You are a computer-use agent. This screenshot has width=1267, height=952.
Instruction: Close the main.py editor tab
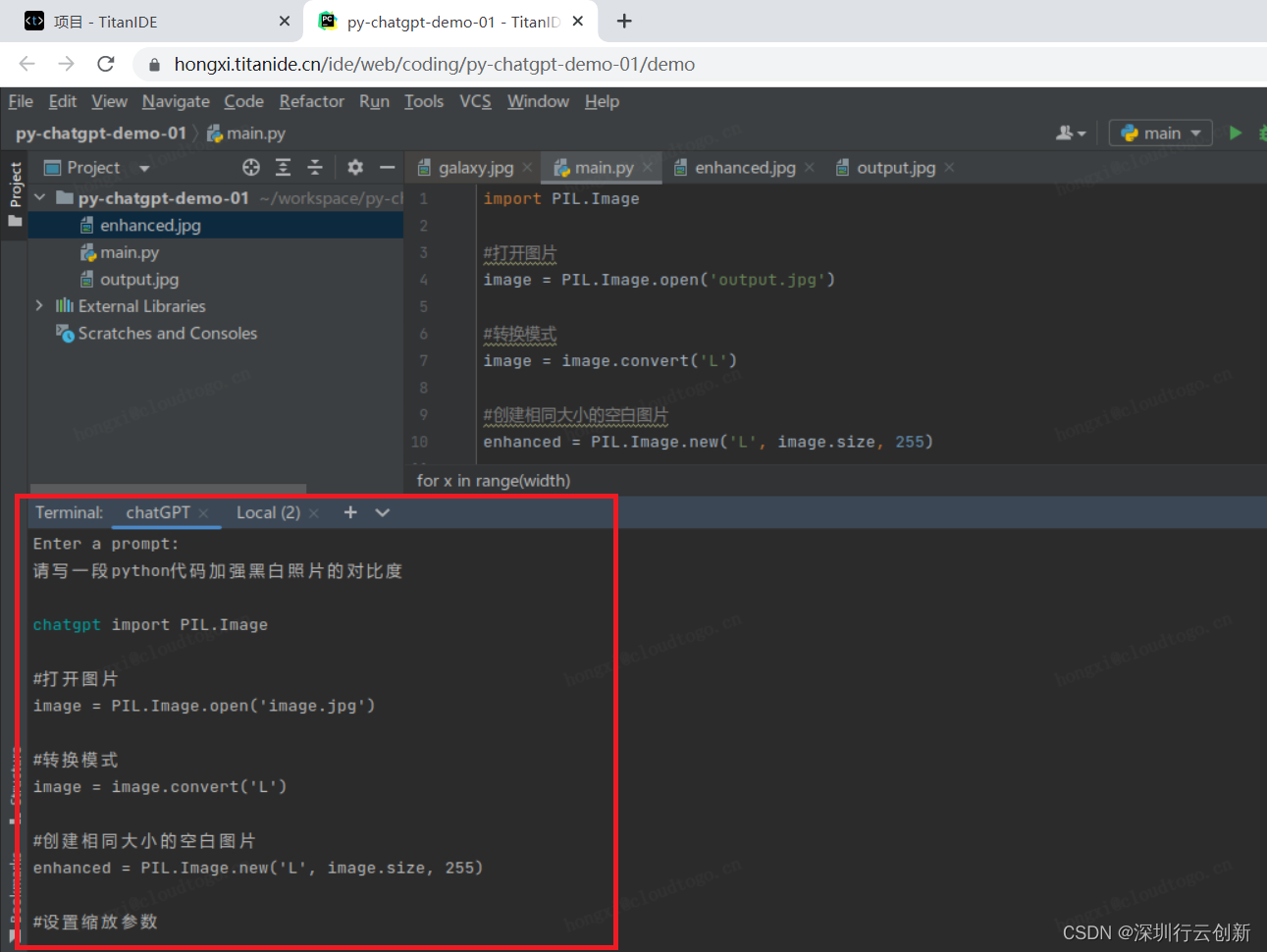648,168
